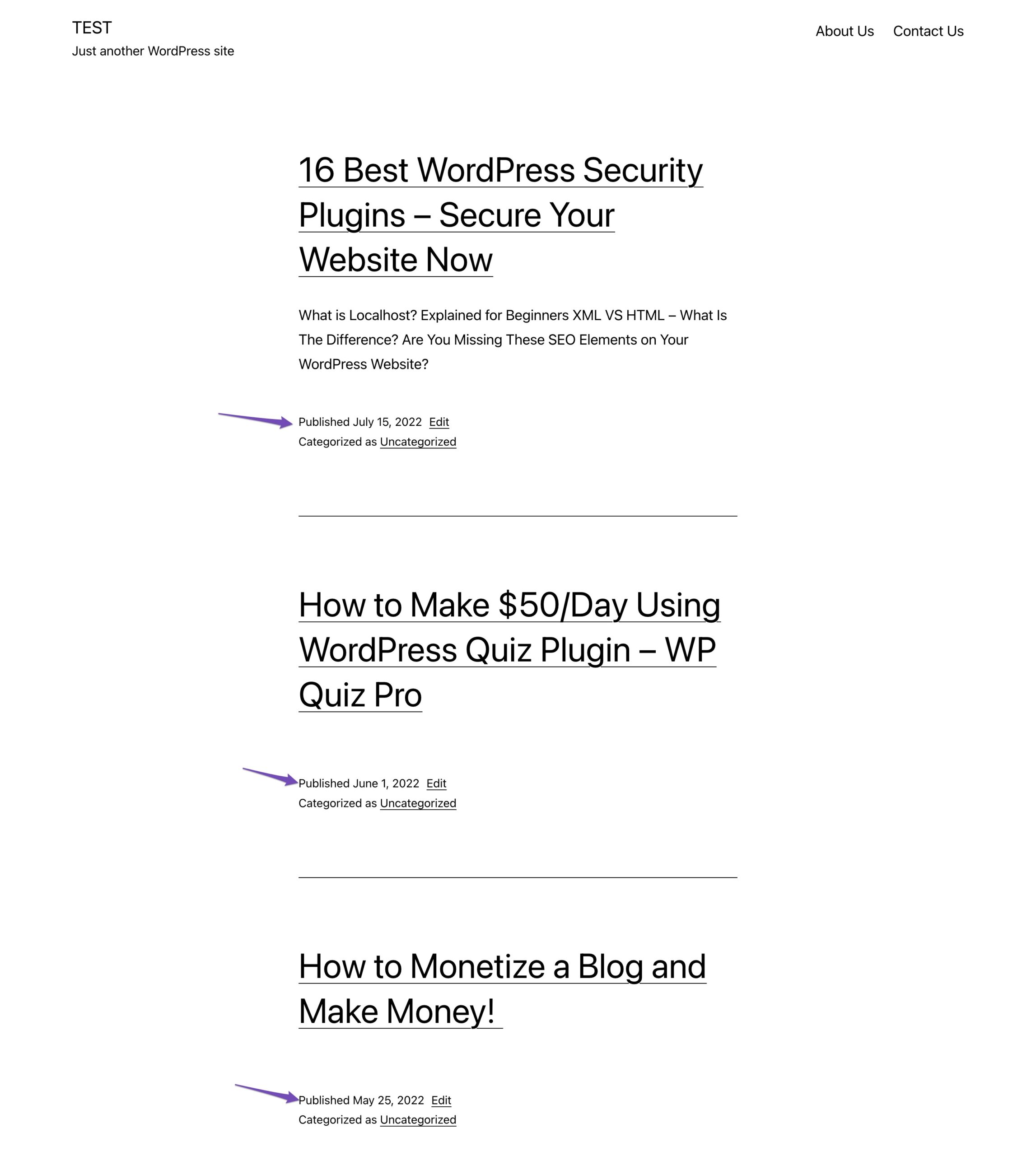1036x1156 pixels.
Task: Click the TEST site title link
Action: point(92,28)
